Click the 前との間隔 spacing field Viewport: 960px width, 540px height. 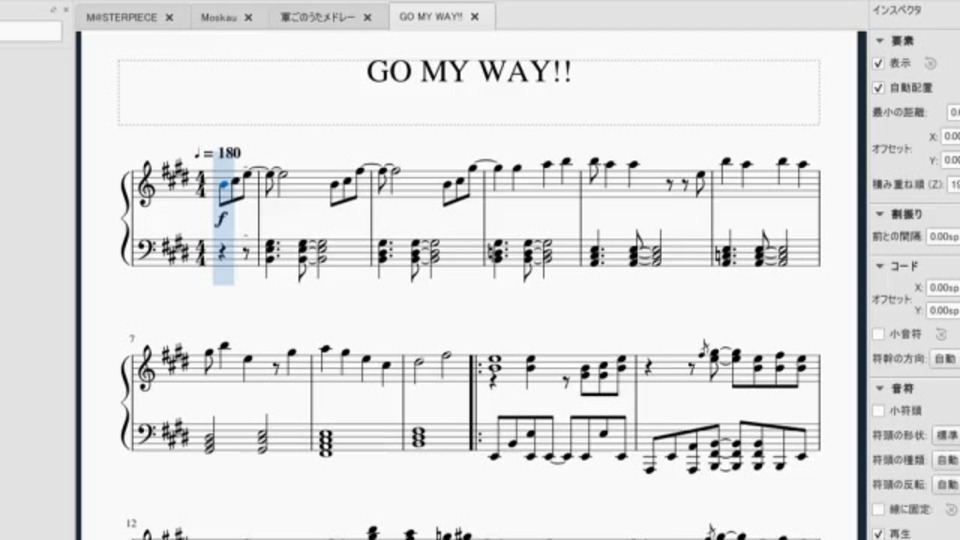(x=943, y=236)
